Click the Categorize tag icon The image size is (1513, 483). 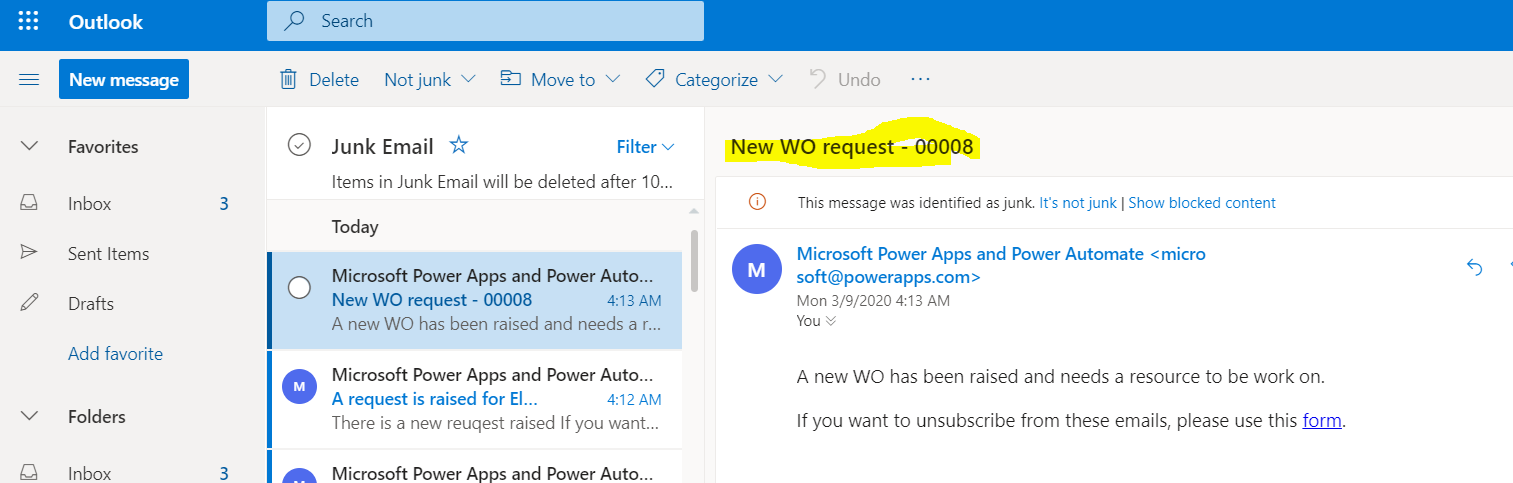pos(655,79)
